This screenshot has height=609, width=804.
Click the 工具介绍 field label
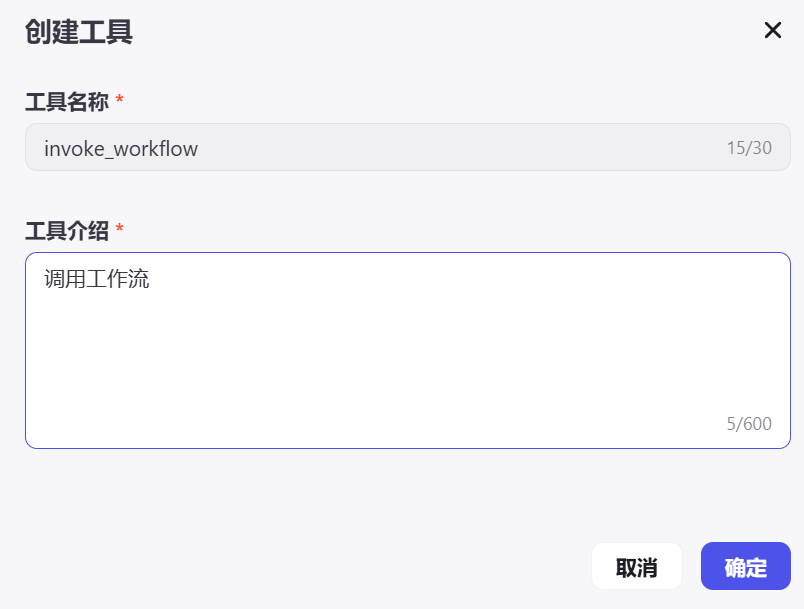(66, 231)
